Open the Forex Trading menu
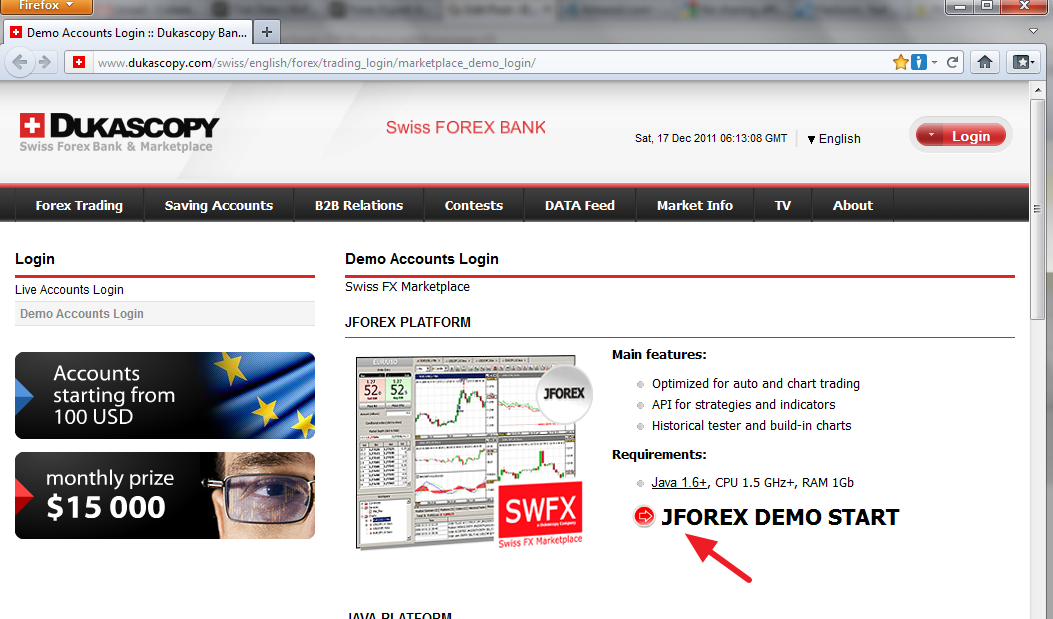This screenshot has width=1053, height=619. coord(79,205)
